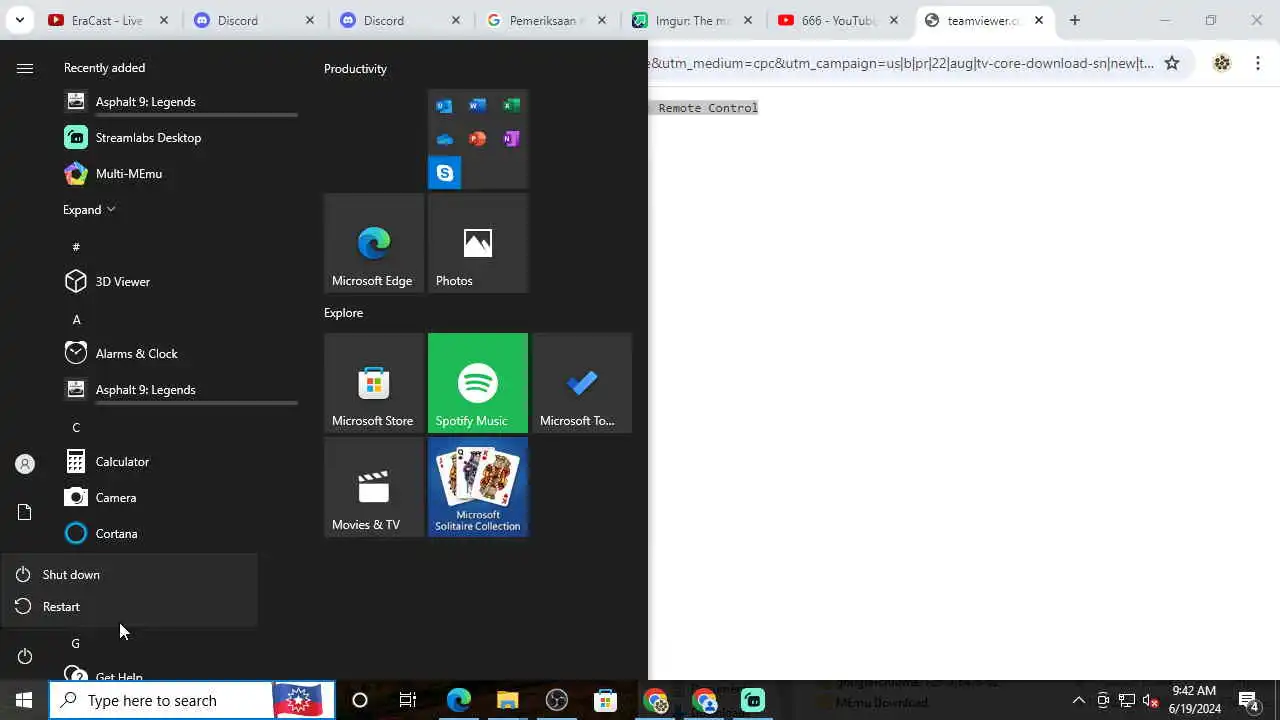Select Restart from the power menu
The width and height of the screenshot is (1280, 720).
129,606
